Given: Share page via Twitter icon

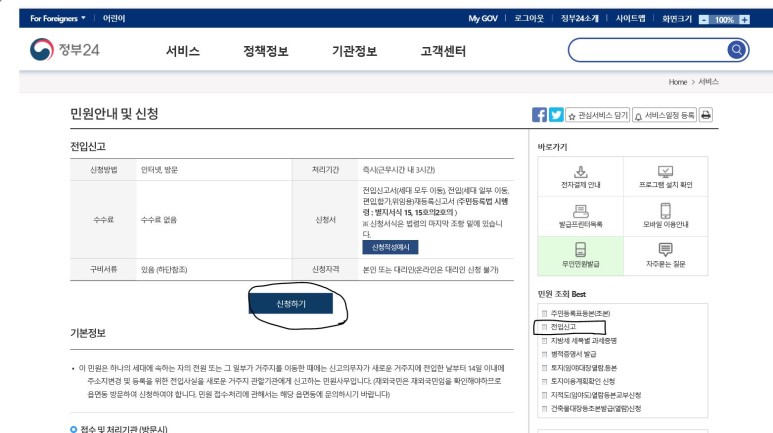Looking at the screenshot, I should (556, 115).
